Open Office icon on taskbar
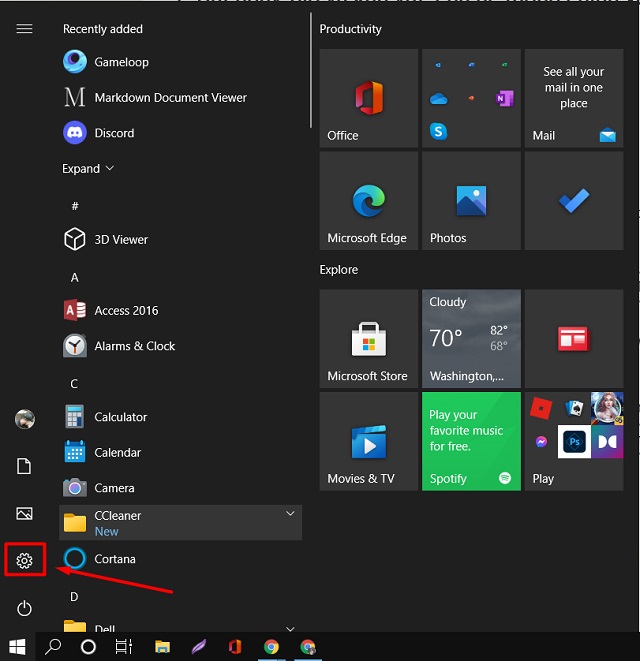Viewport: 640px width, 661px height. [235, 647]
